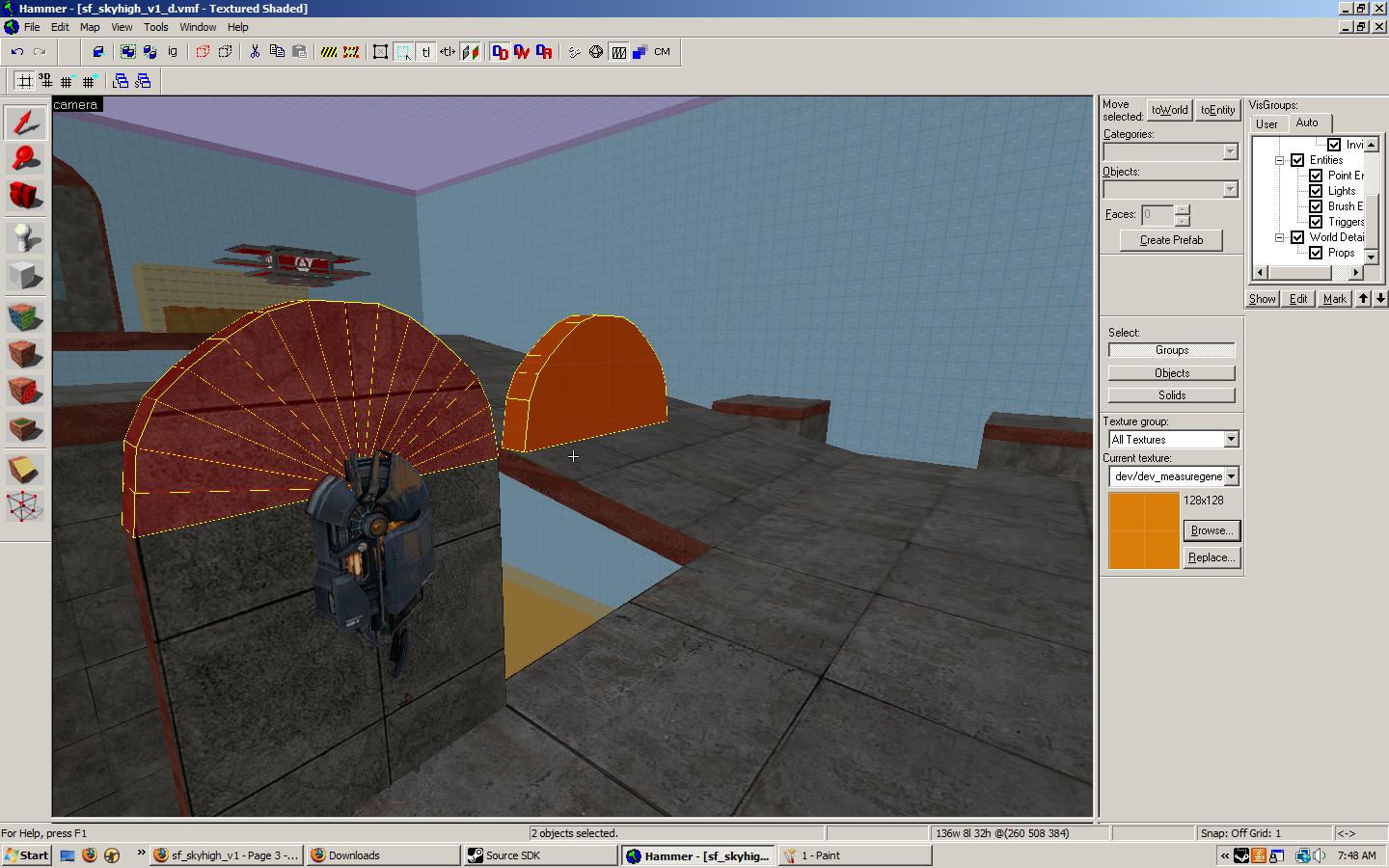Choose the Camera tool in left toolbar
Screen dimensions: 1389x868
coord(25,196)
